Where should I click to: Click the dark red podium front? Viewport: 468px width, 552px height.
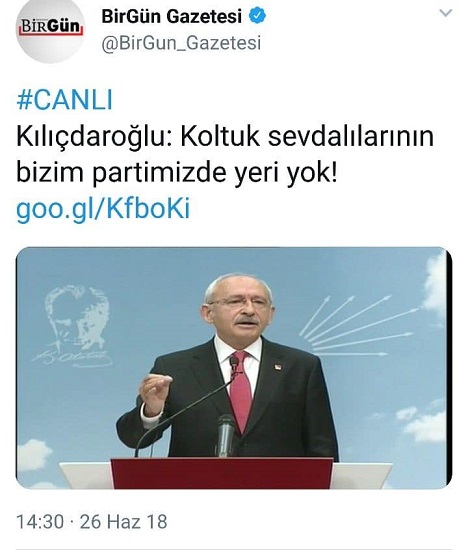click(222, 473)
